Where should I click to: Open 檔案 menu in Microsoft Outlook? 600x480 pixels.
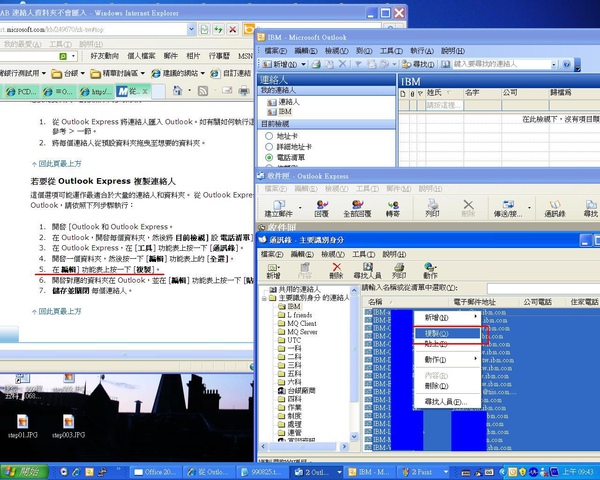click(276, 51)
